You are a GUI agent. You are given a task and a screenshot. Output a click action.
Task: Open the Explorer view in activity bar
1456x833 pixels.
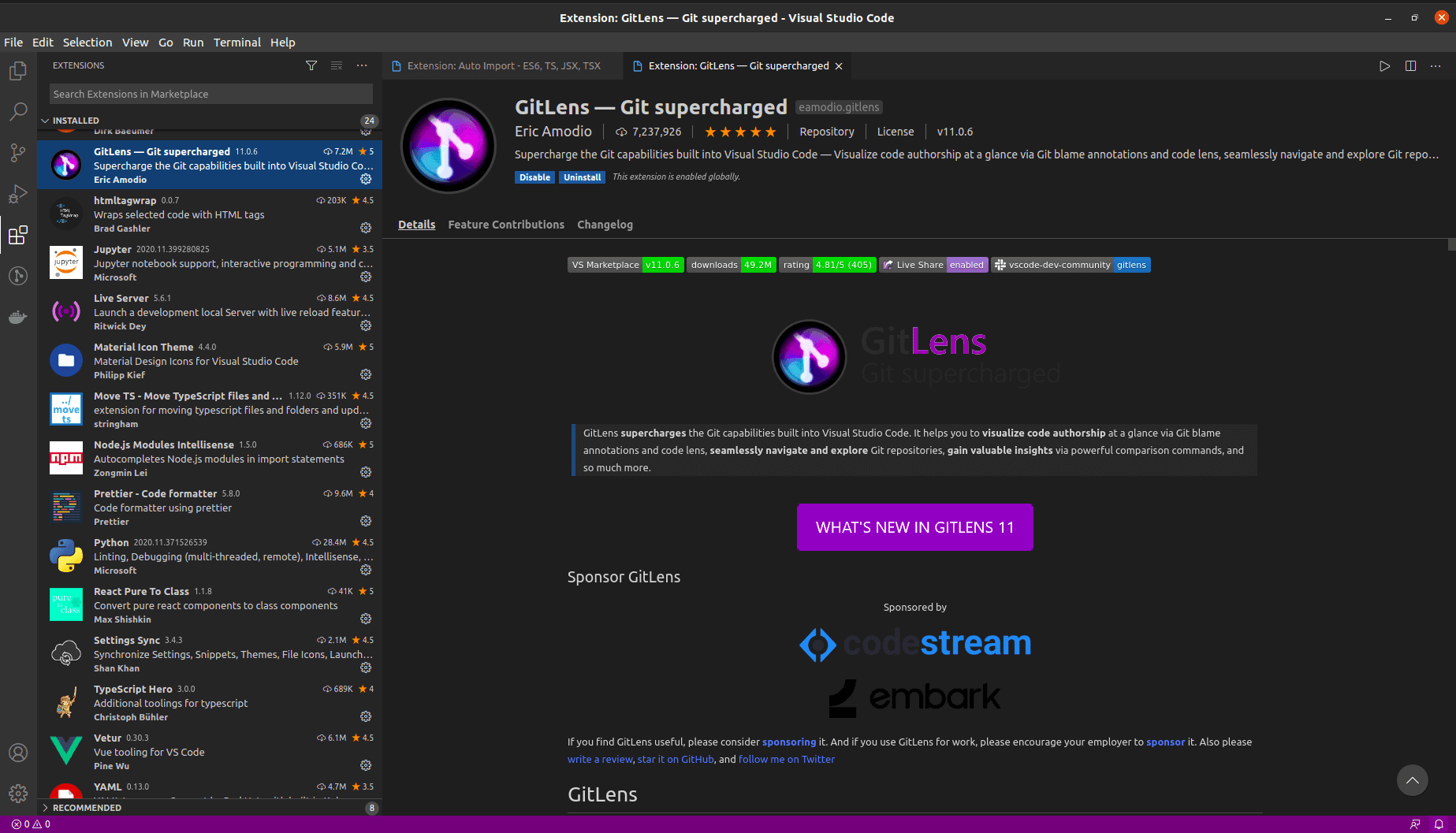pos(18,72)
